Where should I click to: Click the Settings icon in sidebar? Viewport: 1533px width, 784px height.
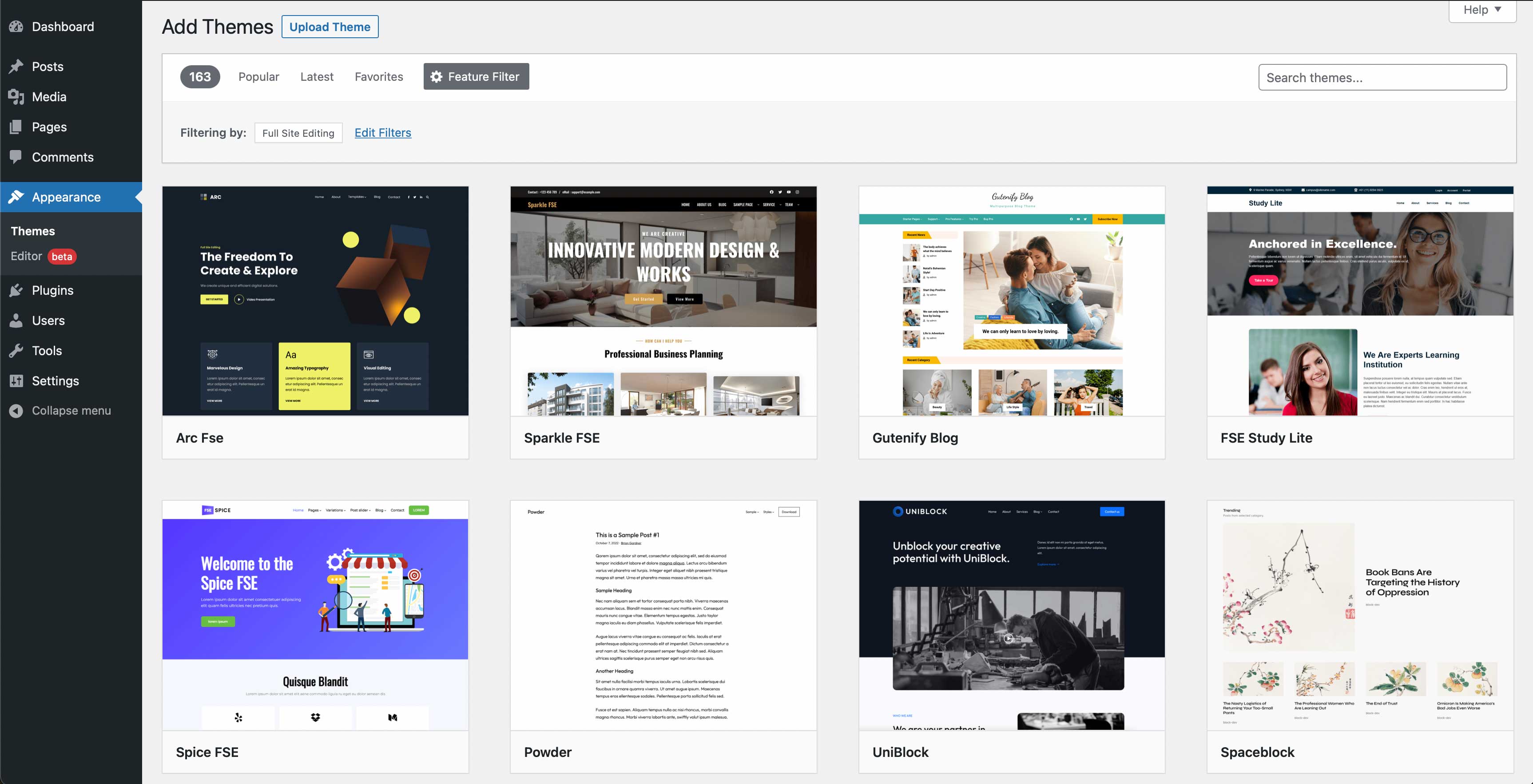16,381
